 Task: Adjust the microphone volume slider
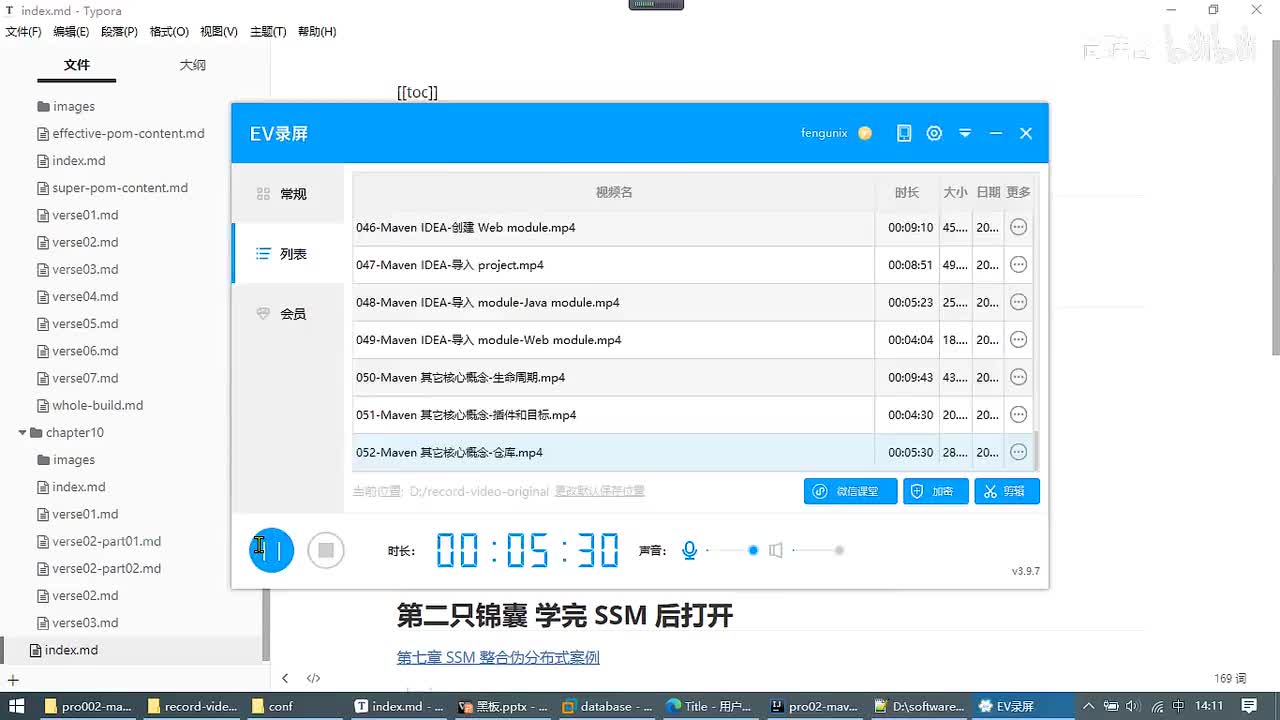coord(731,550)
